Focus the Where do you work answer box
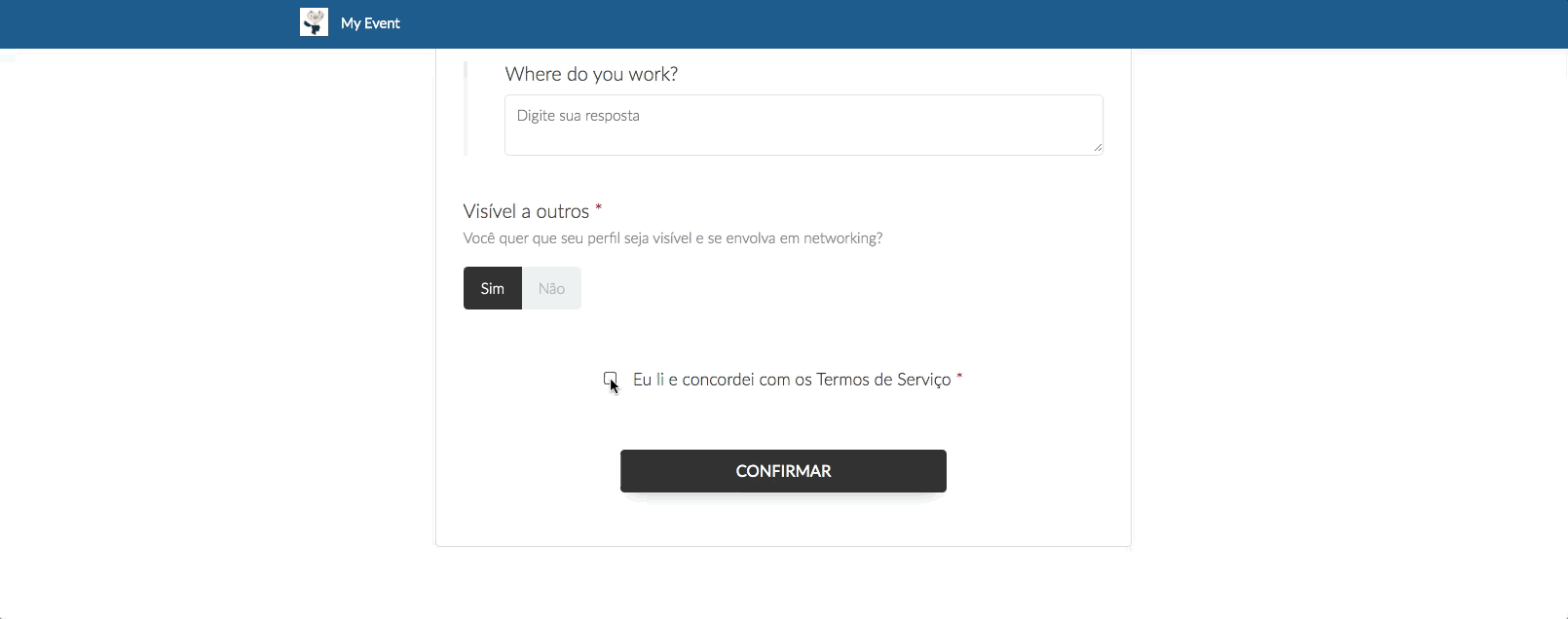 tap(803, 125)
